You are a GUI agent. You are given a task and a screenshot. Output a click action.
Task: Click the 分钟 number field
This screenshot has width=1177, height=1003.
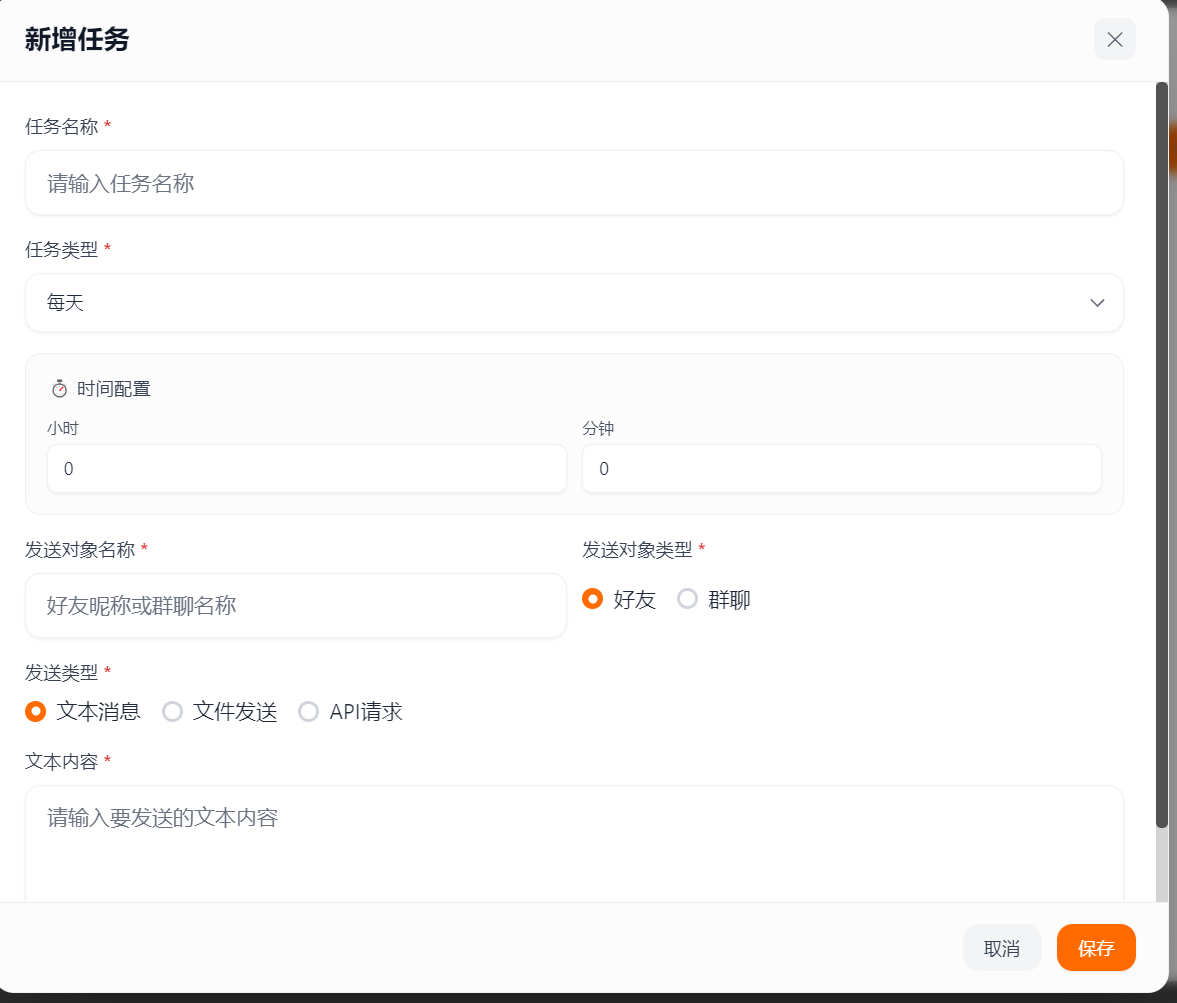841,469
